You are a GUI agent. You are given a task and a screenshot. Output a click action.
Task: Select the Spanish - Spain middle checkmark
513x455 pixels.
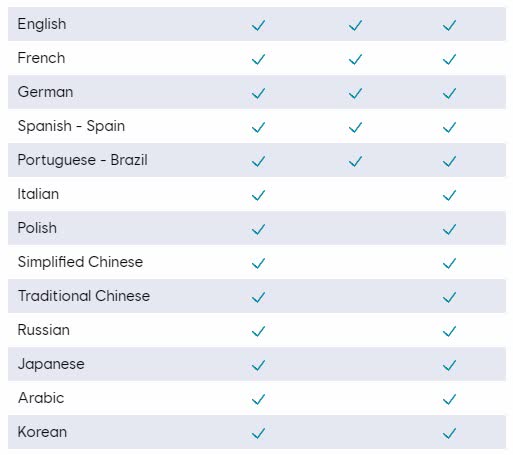[355, 127]
